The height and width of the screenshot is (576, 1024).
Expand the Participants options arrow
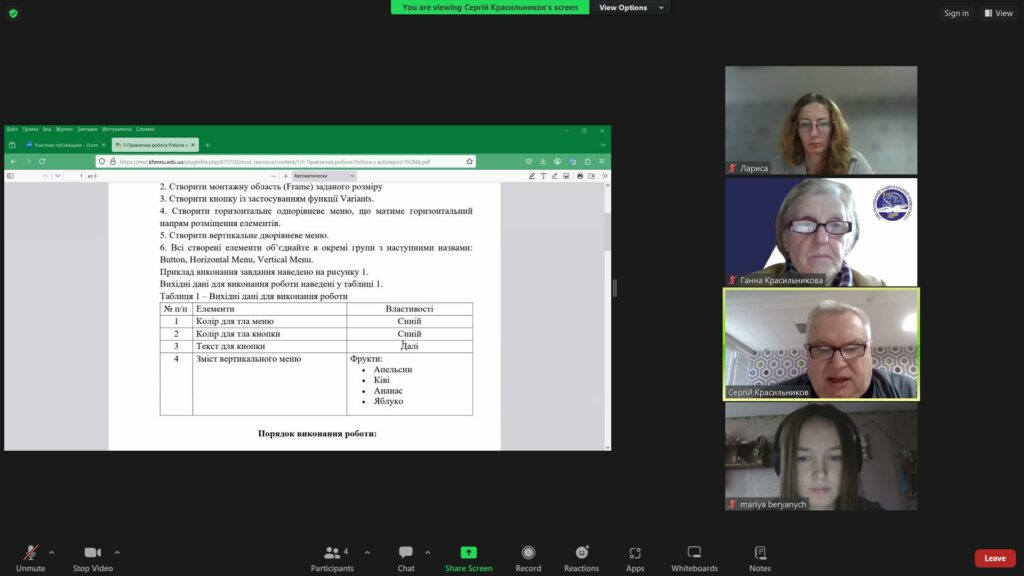pyautogui.click(x=367, y=552)
